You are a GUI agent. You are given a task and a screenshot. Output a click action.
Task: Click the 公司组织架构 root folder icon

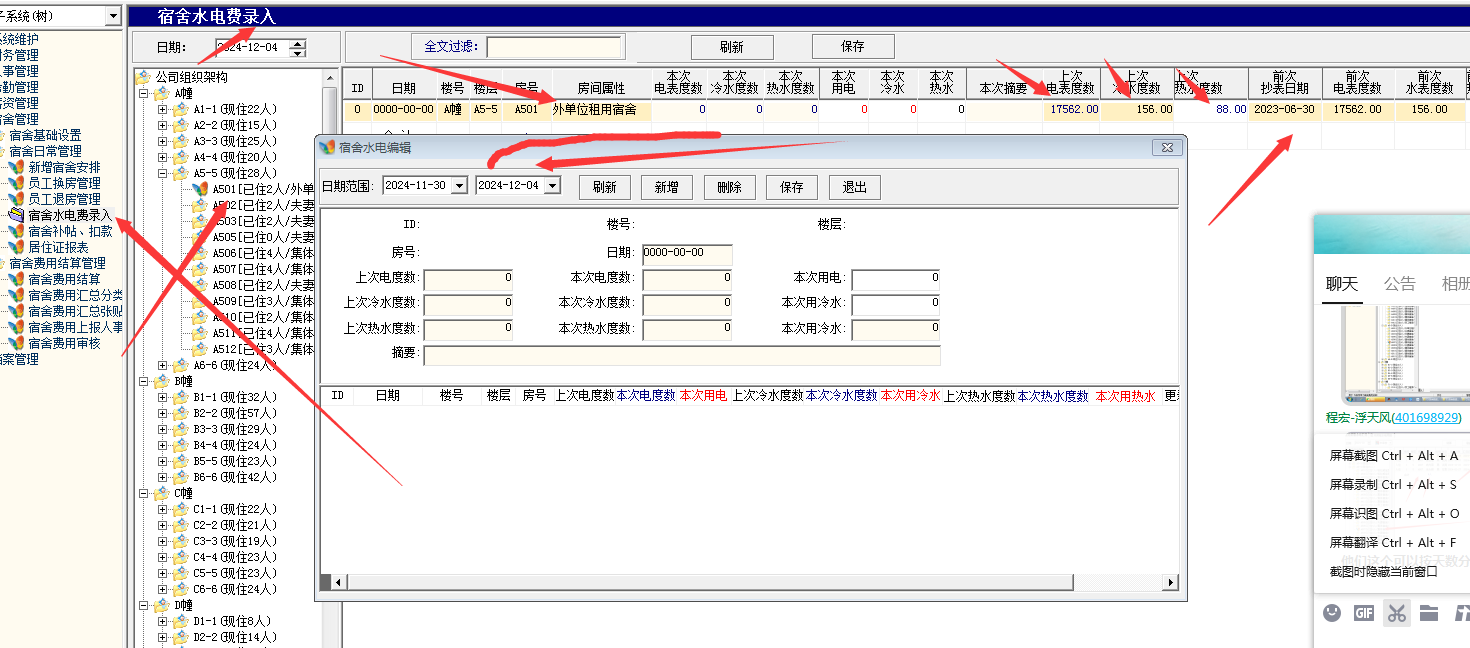[x=143, y=77]
